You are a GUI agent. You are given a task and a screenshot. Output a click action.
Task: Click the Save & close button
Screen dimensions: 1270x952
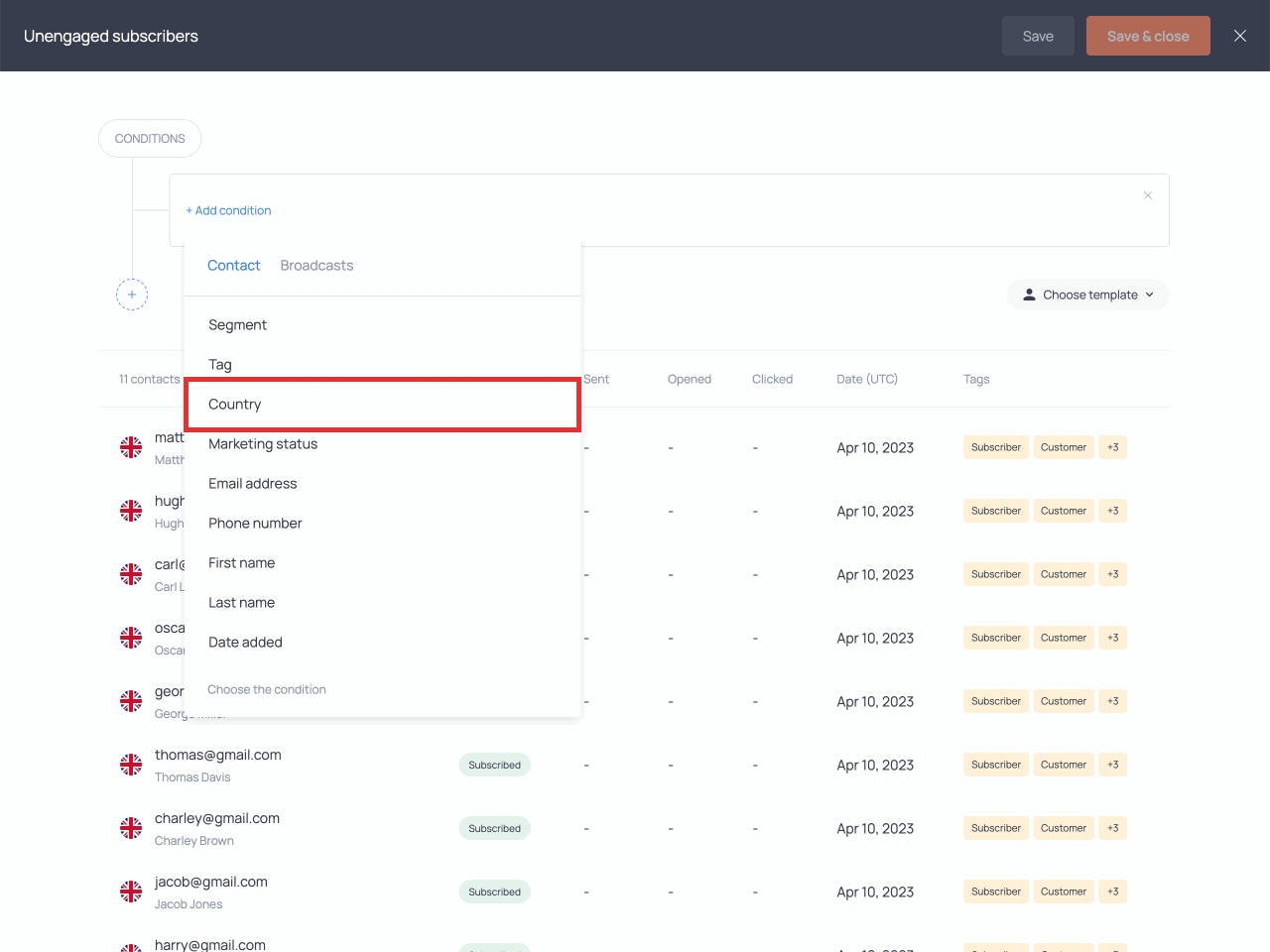pyautogui.click(x=1148, y=36)
